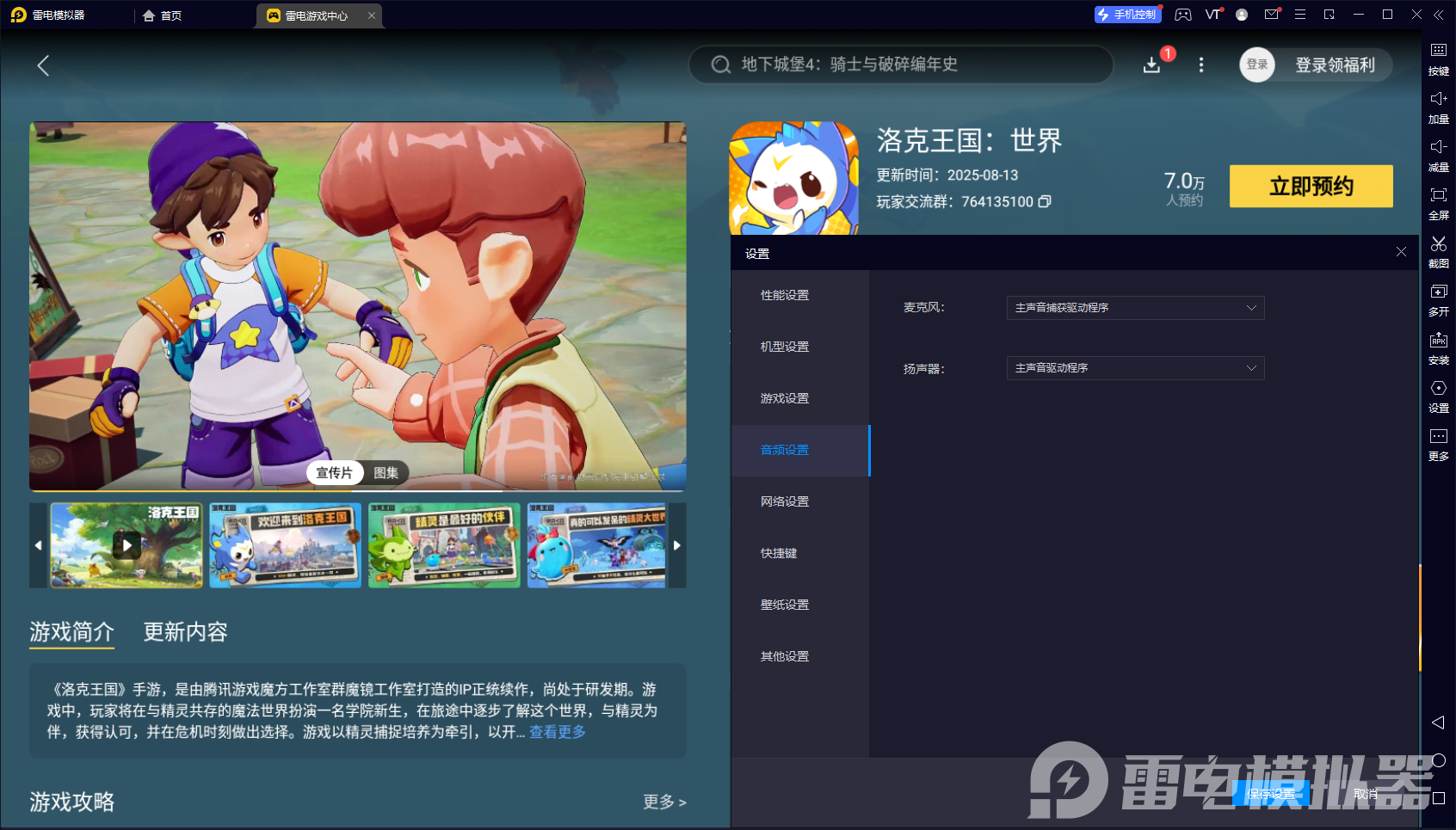Select 音频设置 in the settings menu
The image size is (1456, 830).
point(800,450)
